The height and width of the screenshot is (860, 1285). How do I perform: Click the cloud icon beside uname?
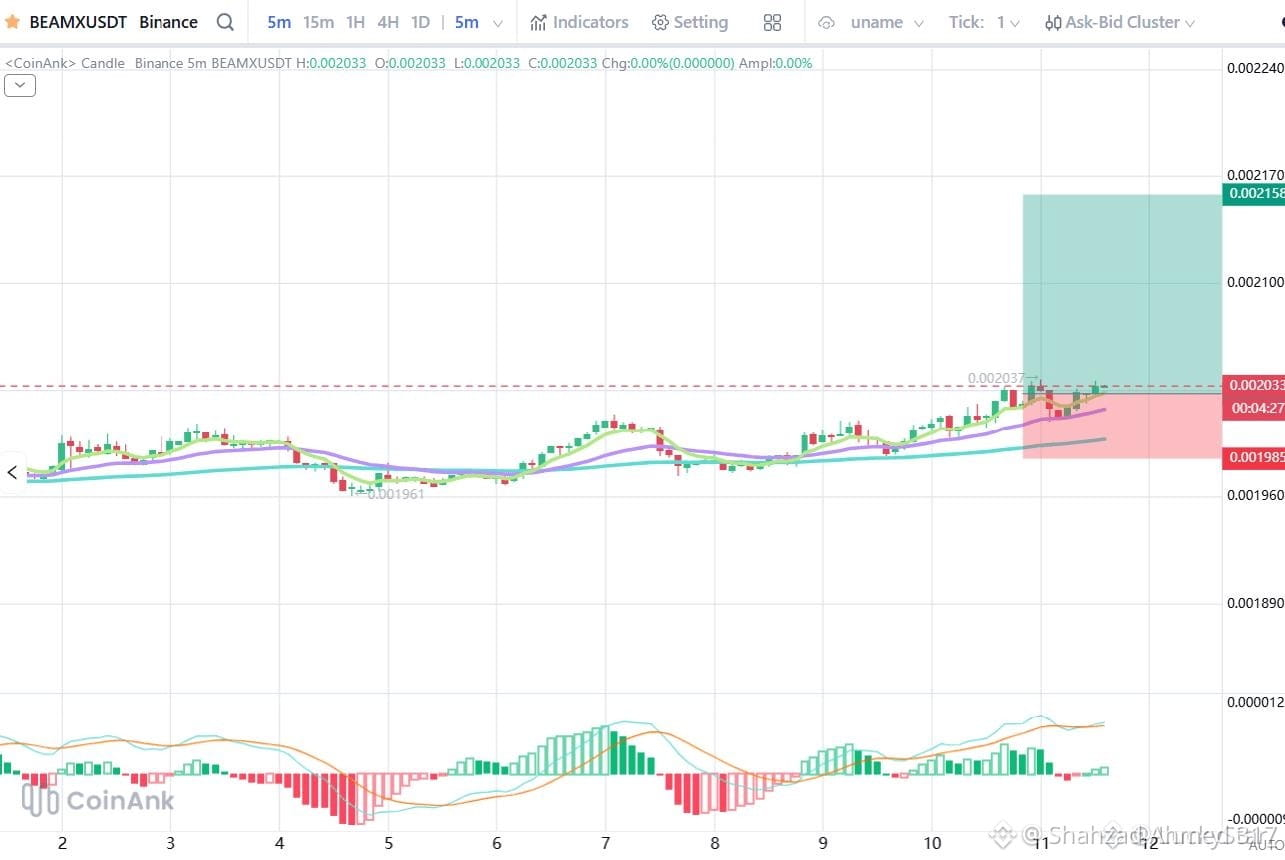(827, 22)
